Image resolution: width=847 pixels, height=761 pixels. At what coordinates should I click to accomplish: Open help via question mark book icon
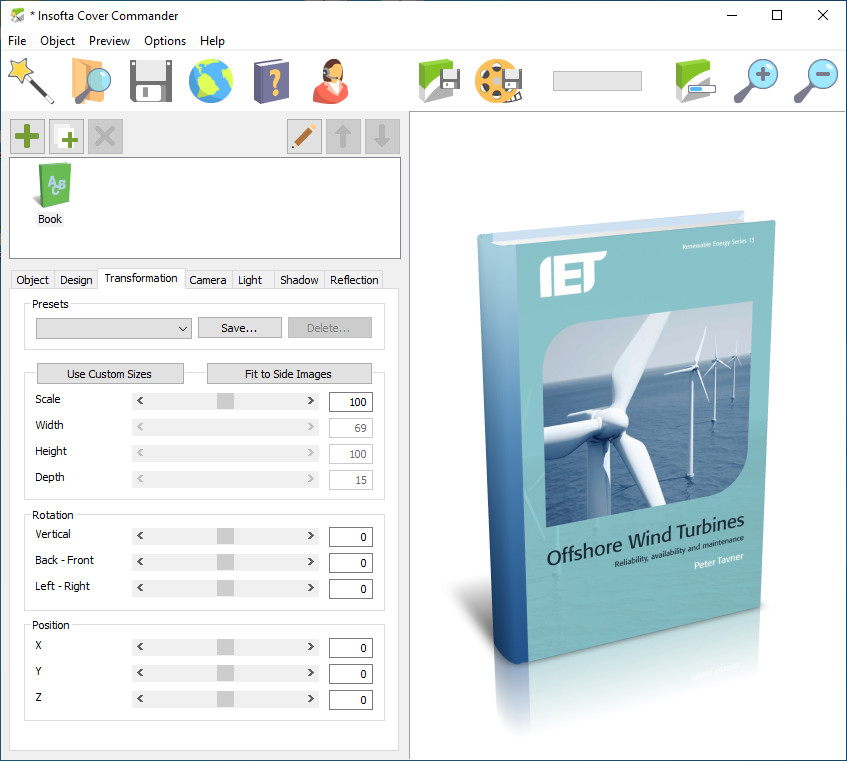270,80
